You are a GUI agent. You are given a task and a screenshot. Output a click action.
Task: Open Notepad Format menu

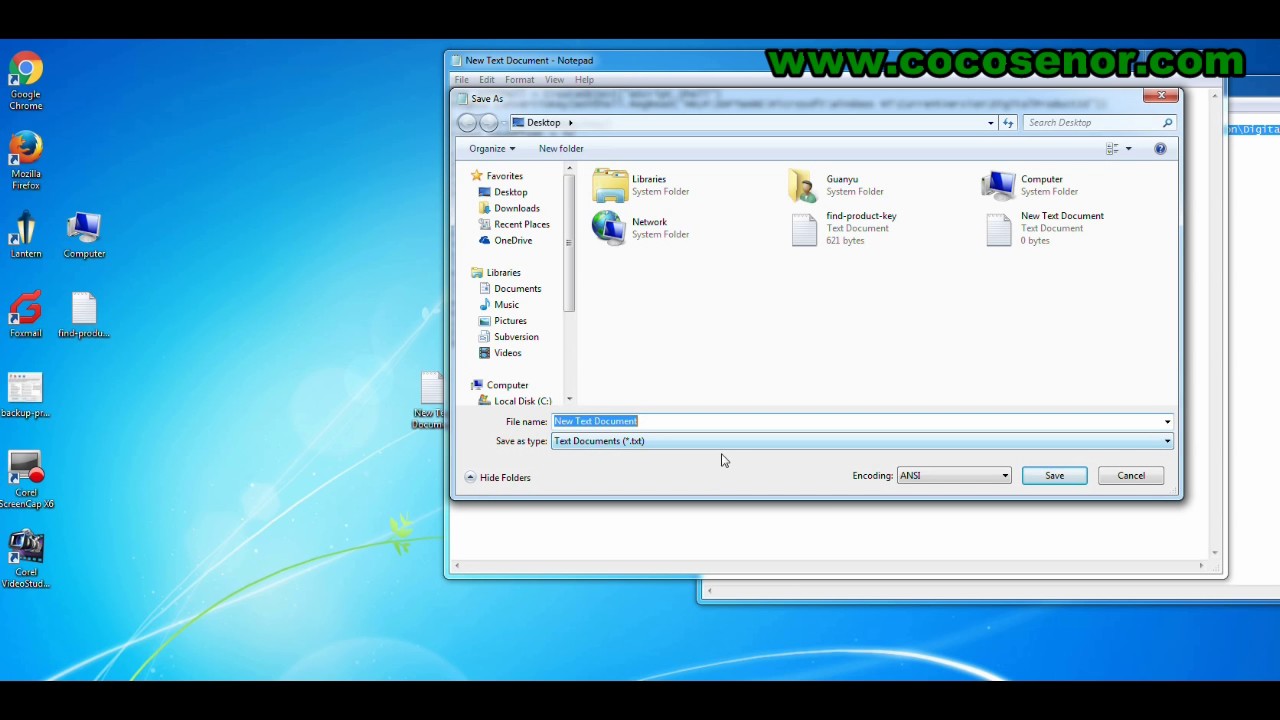click(x=519, y=80)
